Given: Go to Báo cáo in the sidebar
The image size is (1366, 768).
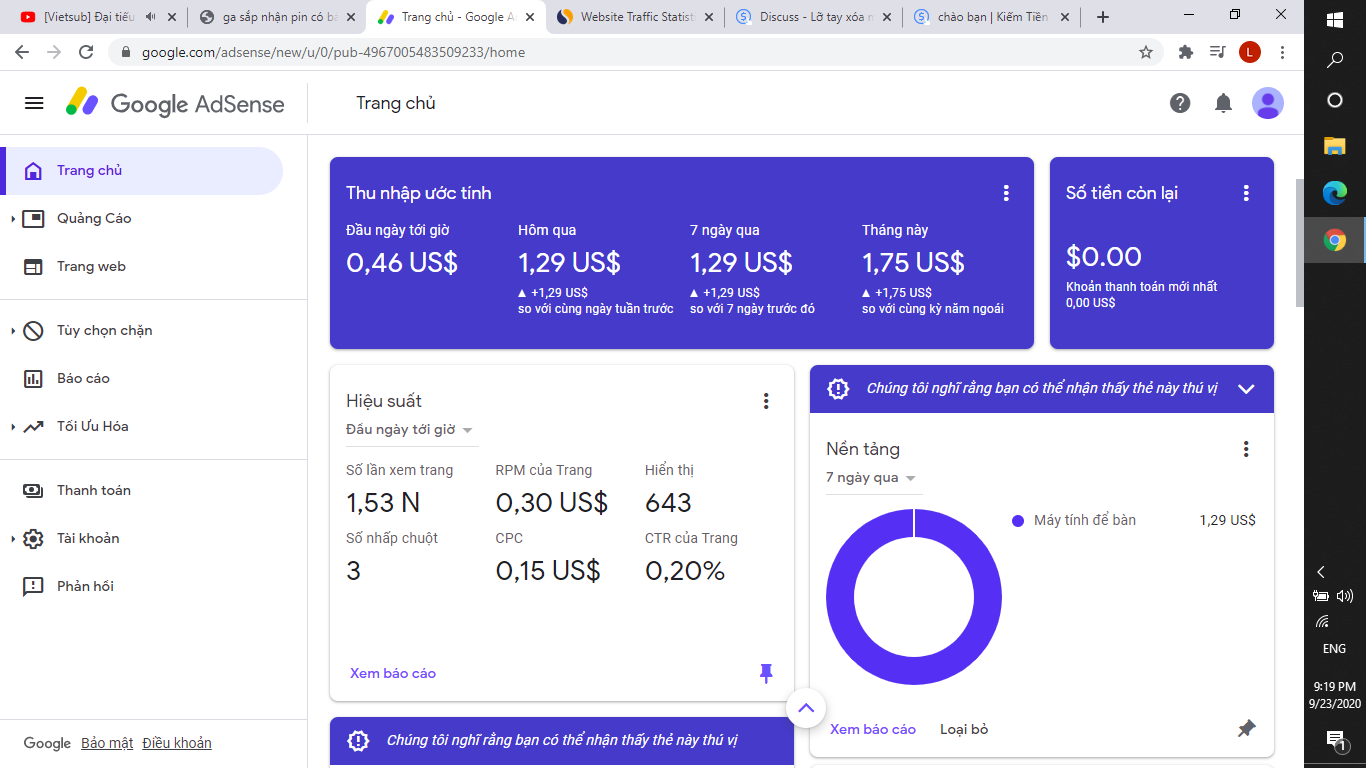Looking at the screenshot, I should coord(83,378).
